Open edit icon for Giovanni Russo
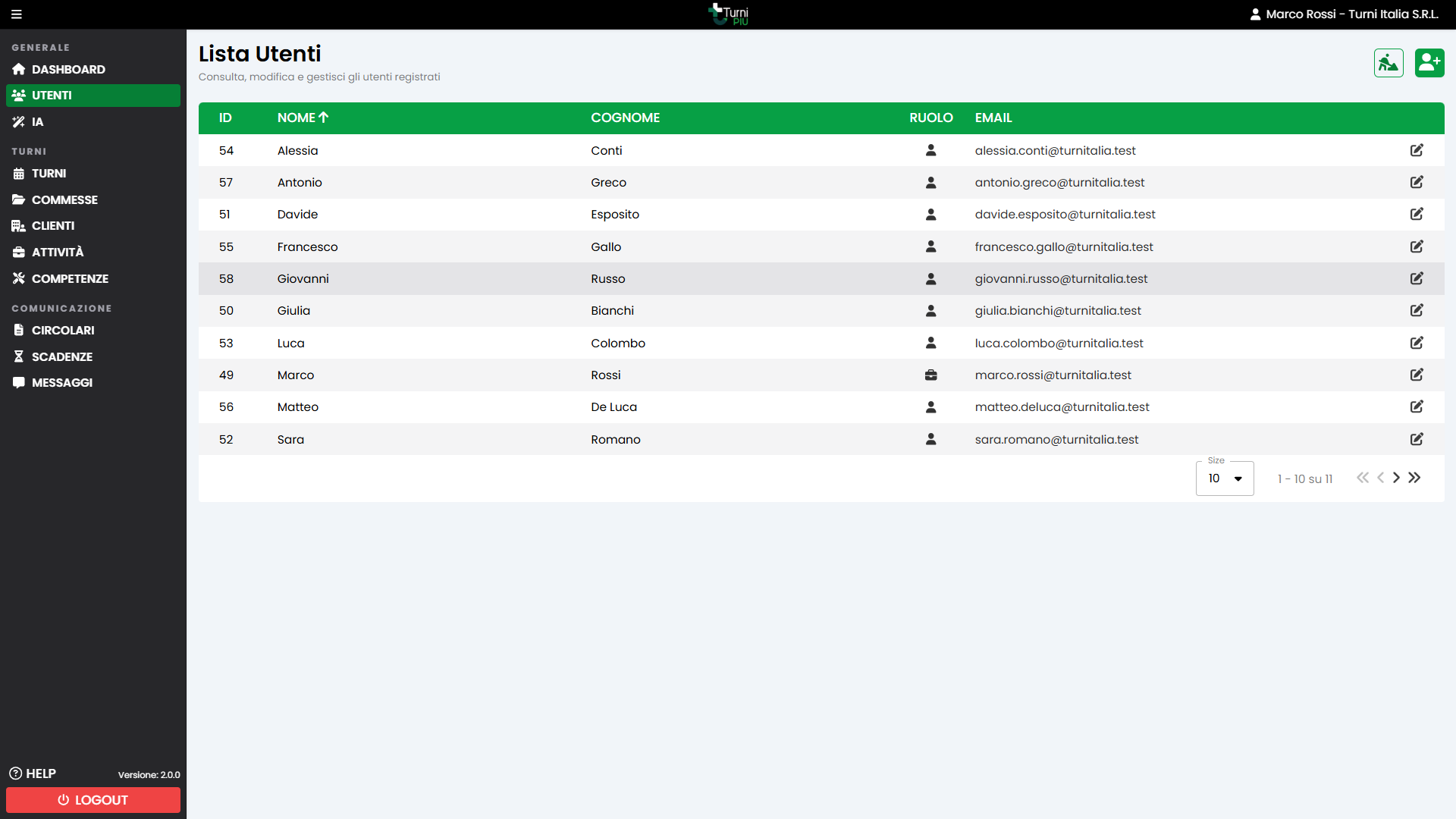The width and height of the screenshot is (1456, 819). 1417,278
